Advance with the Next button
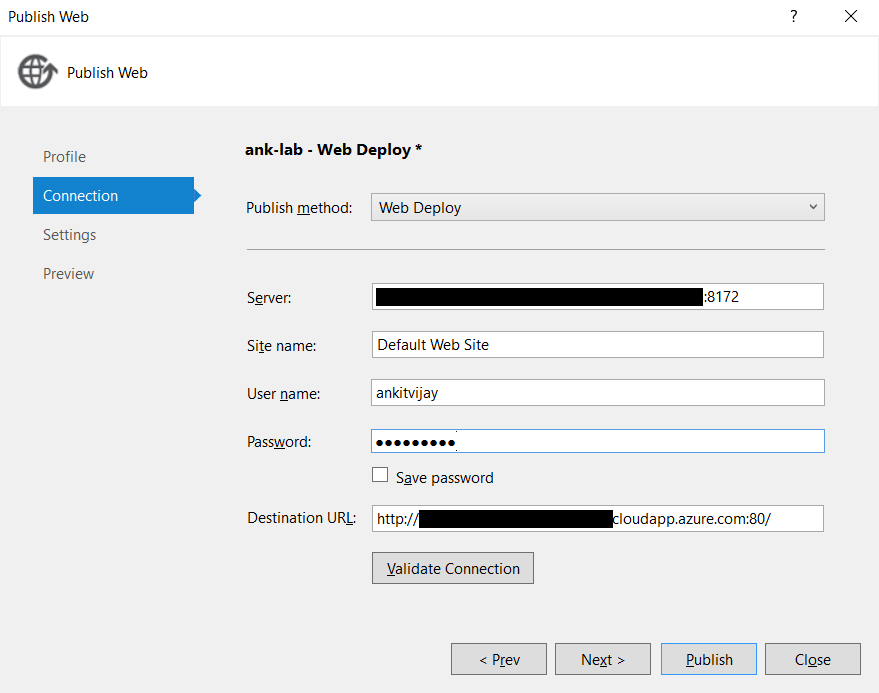Screen dimensions: 879x693 [603, 659]
